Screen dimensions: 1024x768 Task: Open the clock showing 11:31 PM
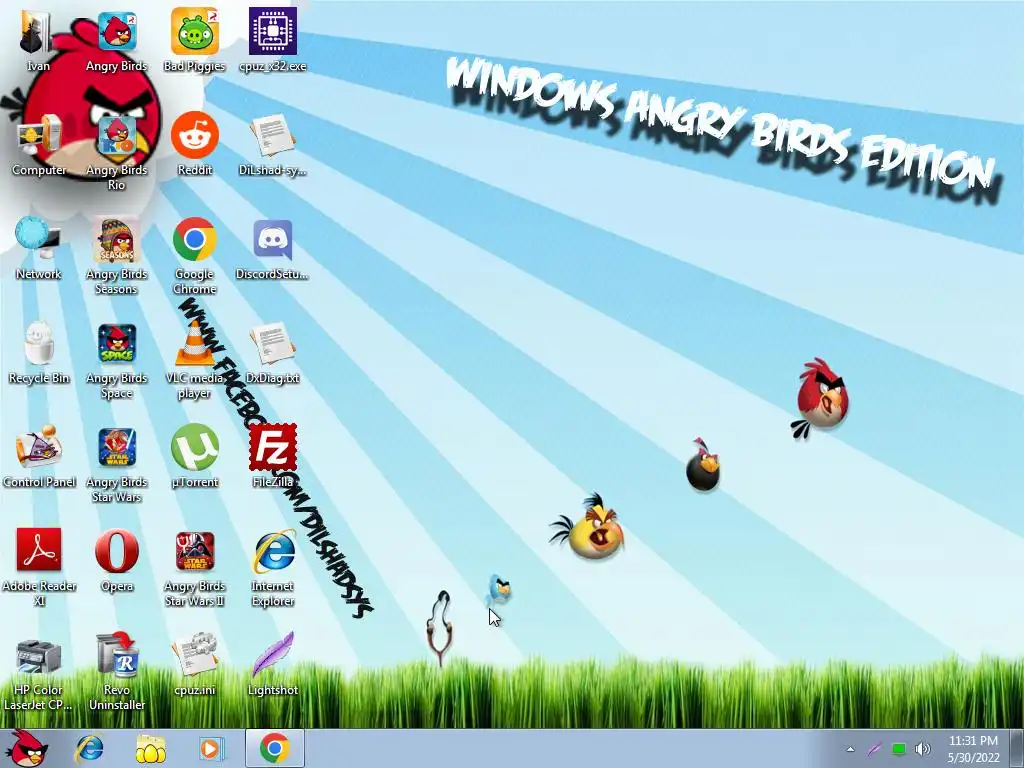[973, 749]
